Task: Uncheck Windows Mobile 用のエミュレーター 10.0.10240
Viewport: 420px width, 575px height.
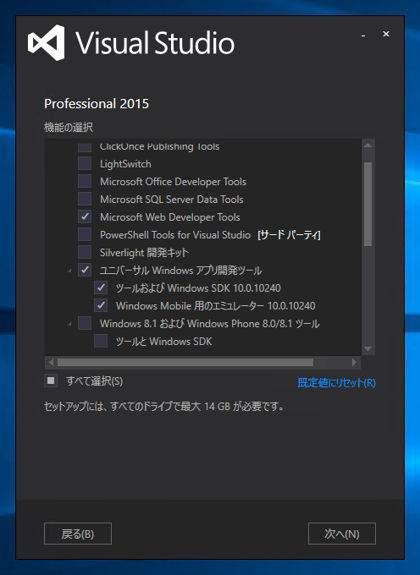Action: pos(101,305)
